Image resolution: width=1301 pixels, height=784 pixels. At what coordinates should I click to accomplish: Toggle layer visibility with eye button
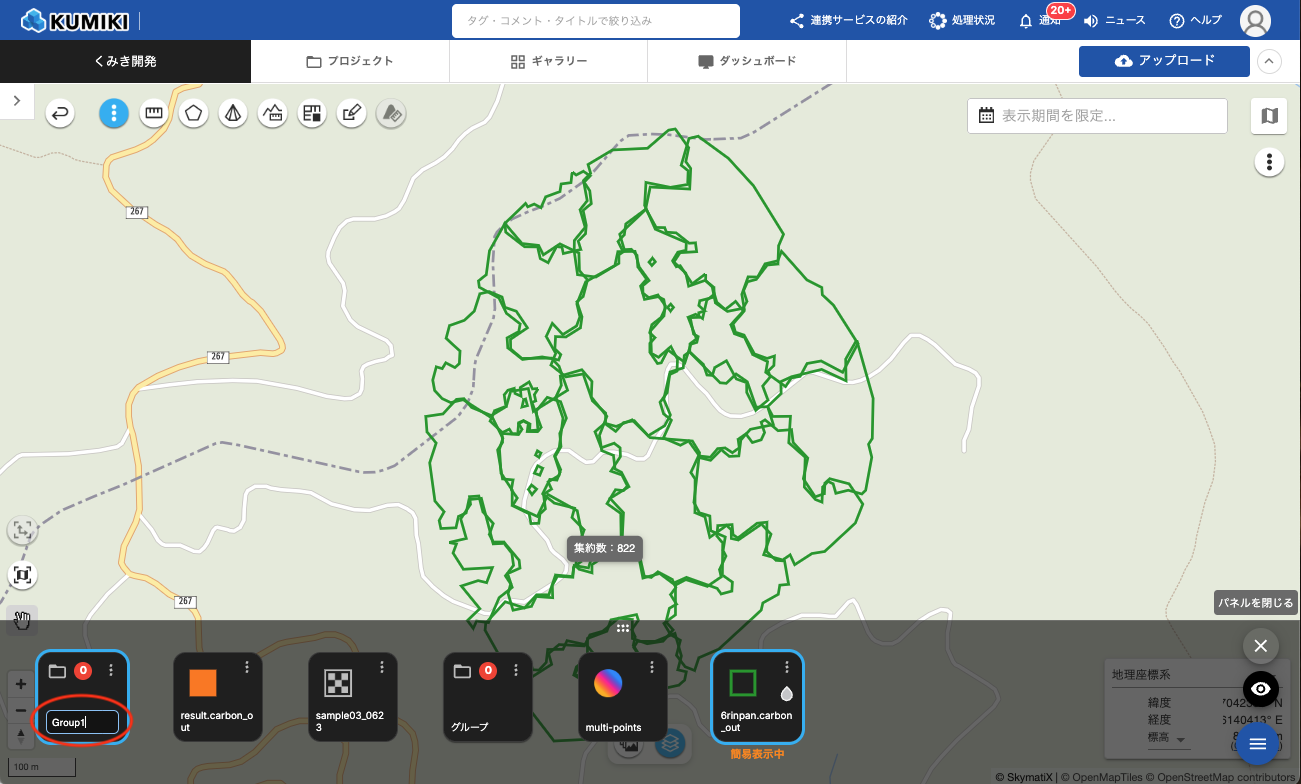click(x=1260, y=689)
